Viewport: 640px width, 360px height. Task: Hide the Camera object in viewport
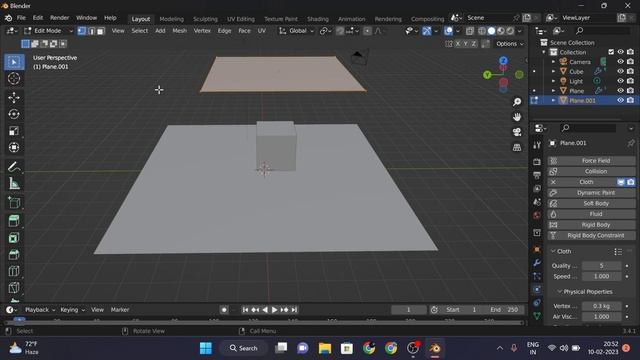[620, 62]
